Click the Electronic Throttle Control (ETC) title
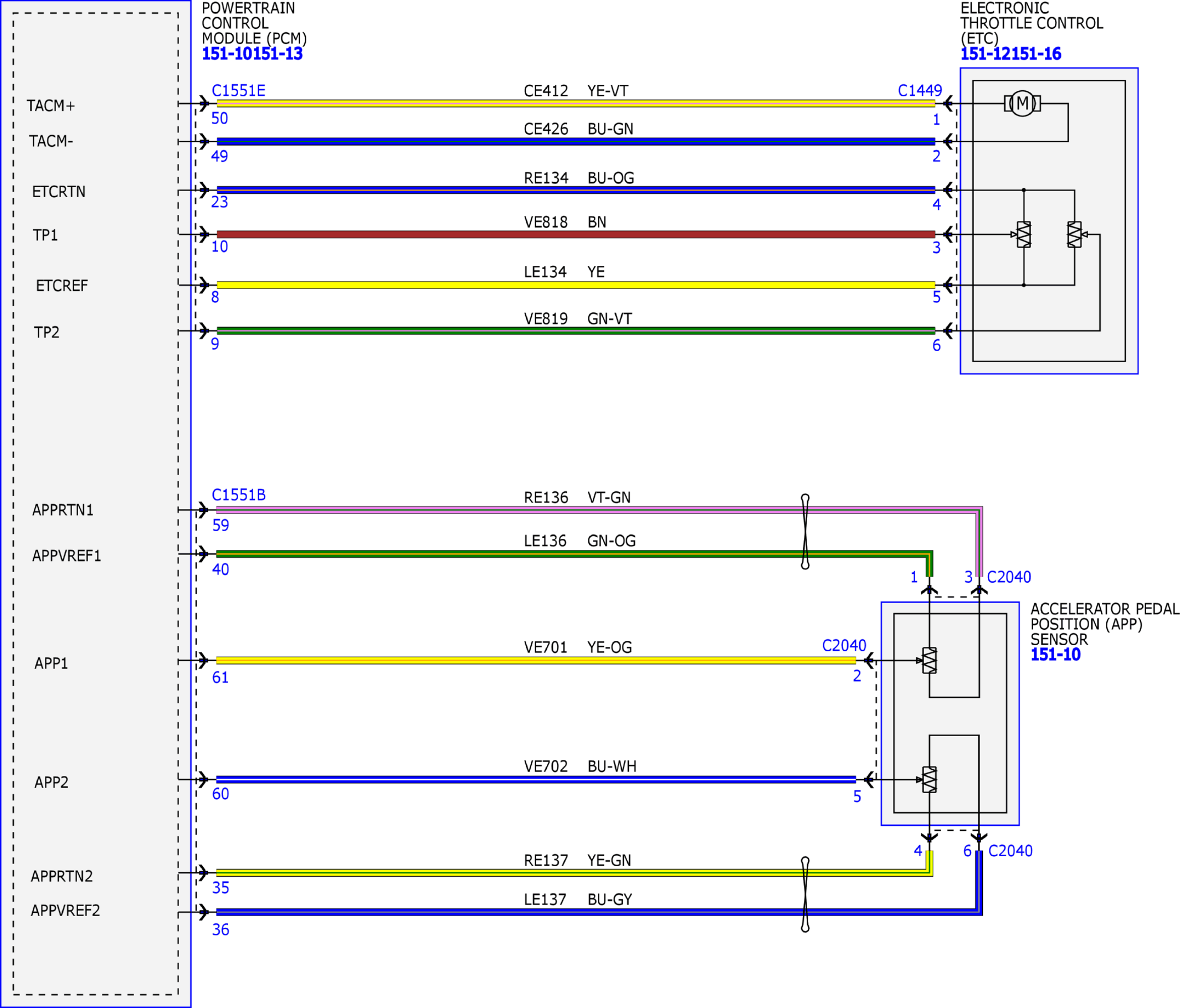The height and width of the screenshot is (1008, 1180). [1032, 23]
